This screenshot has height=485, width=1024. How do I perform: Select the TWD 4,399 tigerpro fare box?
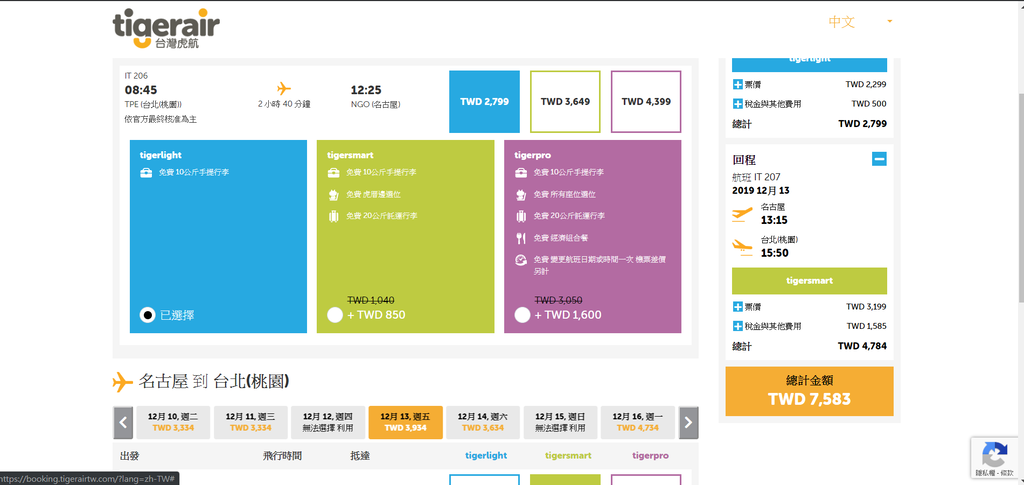pos(646,101)
